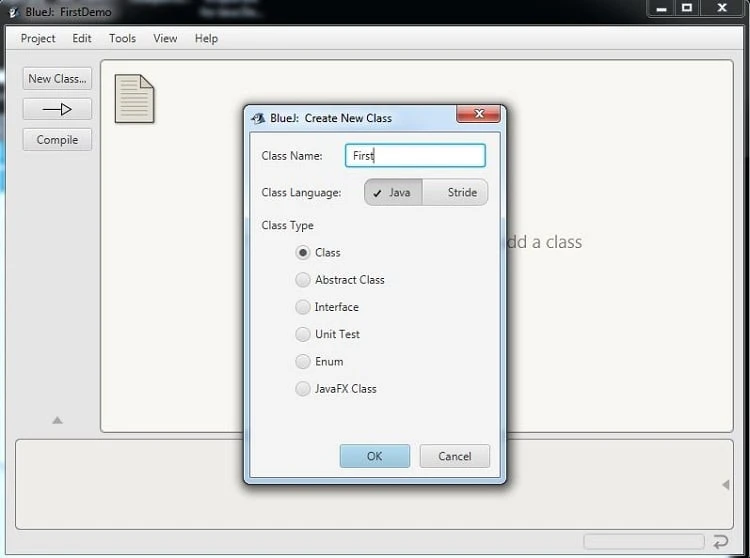Collapse the side pane with the left triangle
The width and height of the screenshot is (750, 558).
[725, 485]
